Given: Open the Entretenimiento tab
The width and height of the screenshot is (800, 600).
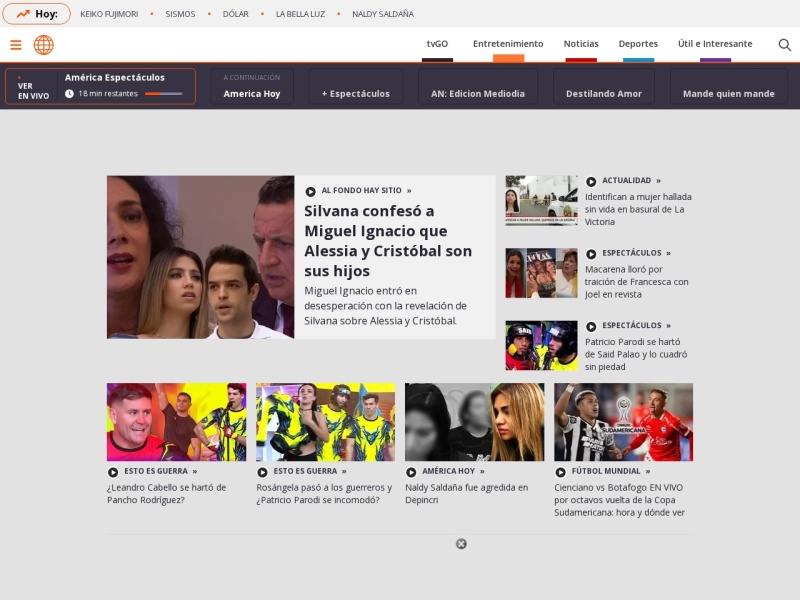Looking at the screenshot, I should click(508, 44).
